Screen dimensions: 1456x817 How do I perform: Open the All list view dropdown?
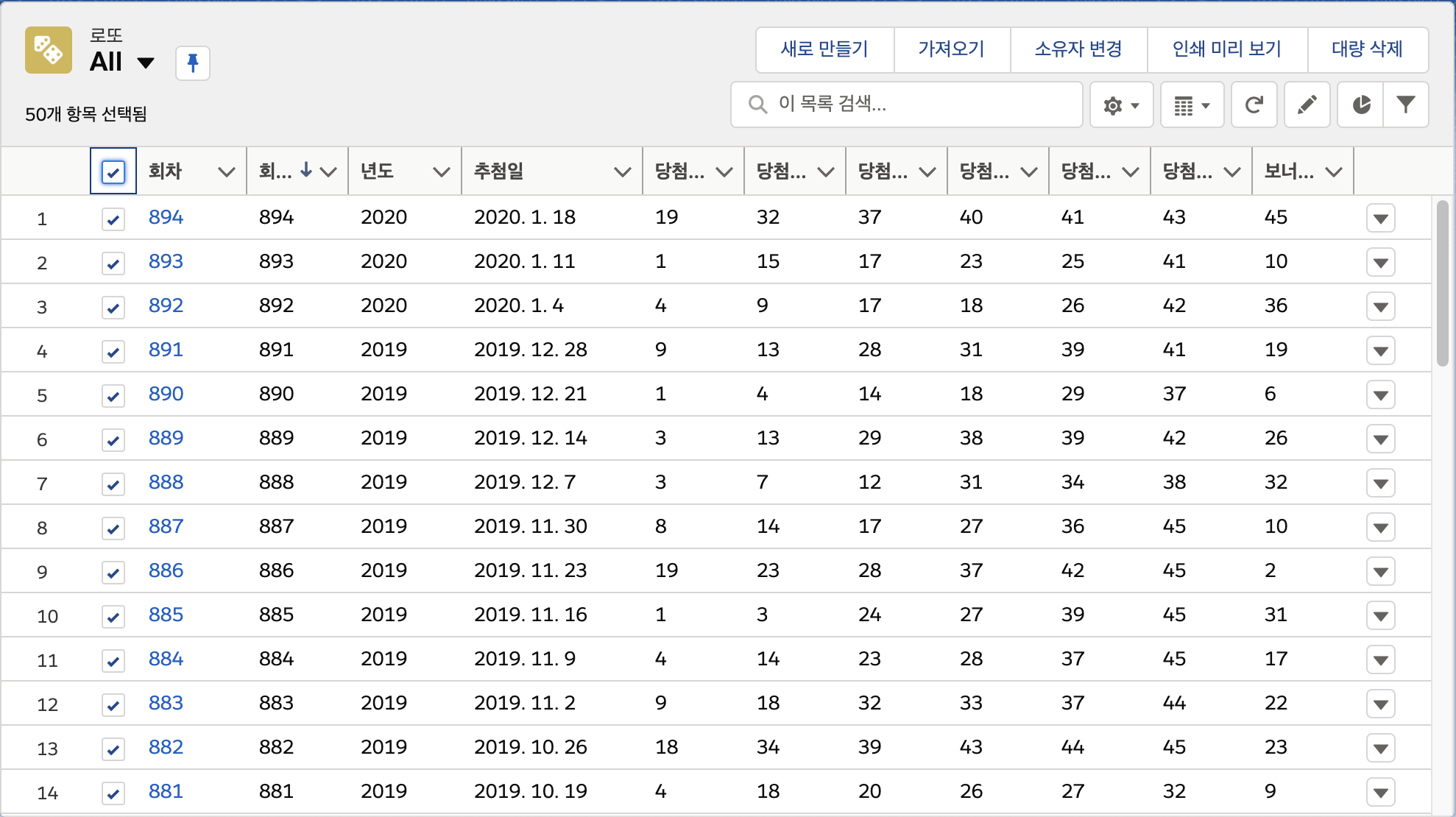(x=146, y=63)
